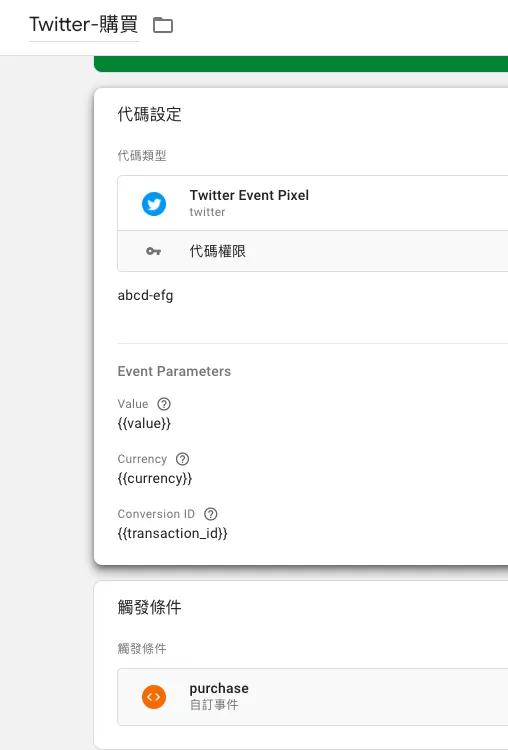508x750 pixels.
Task: Select the Twitter Event Pixel tag type
Action: click(x=313, y=203)
